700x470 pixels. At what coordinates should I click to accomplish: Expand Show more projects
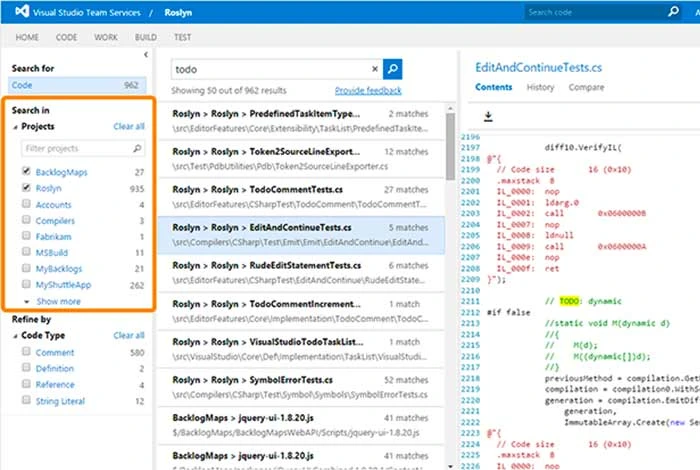[59, 301]
